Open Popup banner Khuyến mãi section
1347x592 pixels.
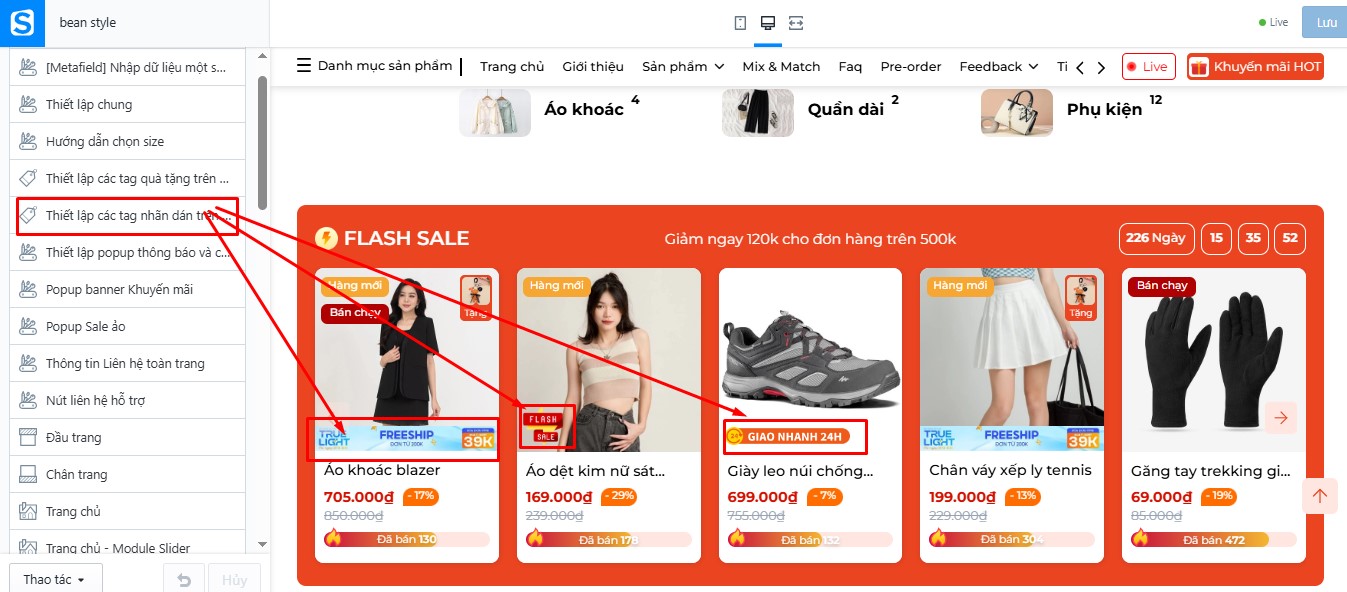point(128,289)
